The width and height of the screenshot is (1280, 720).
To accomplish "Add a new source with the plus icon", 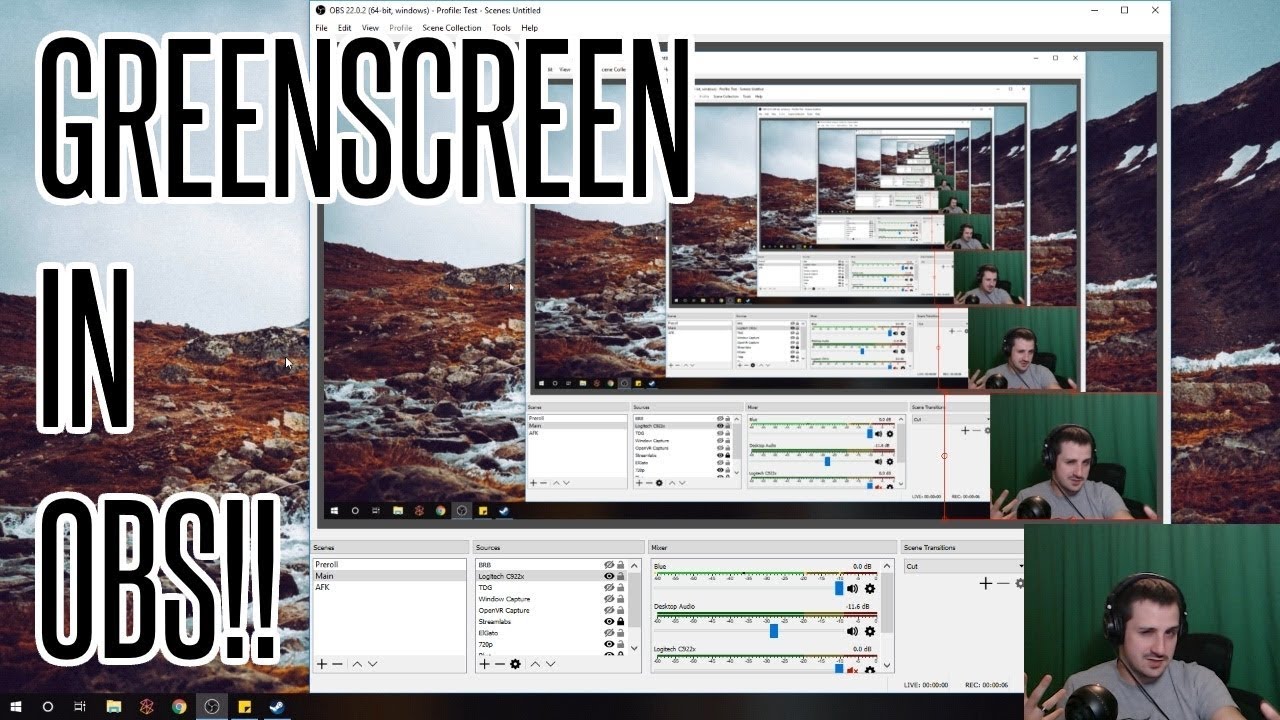I will (484, 664).
